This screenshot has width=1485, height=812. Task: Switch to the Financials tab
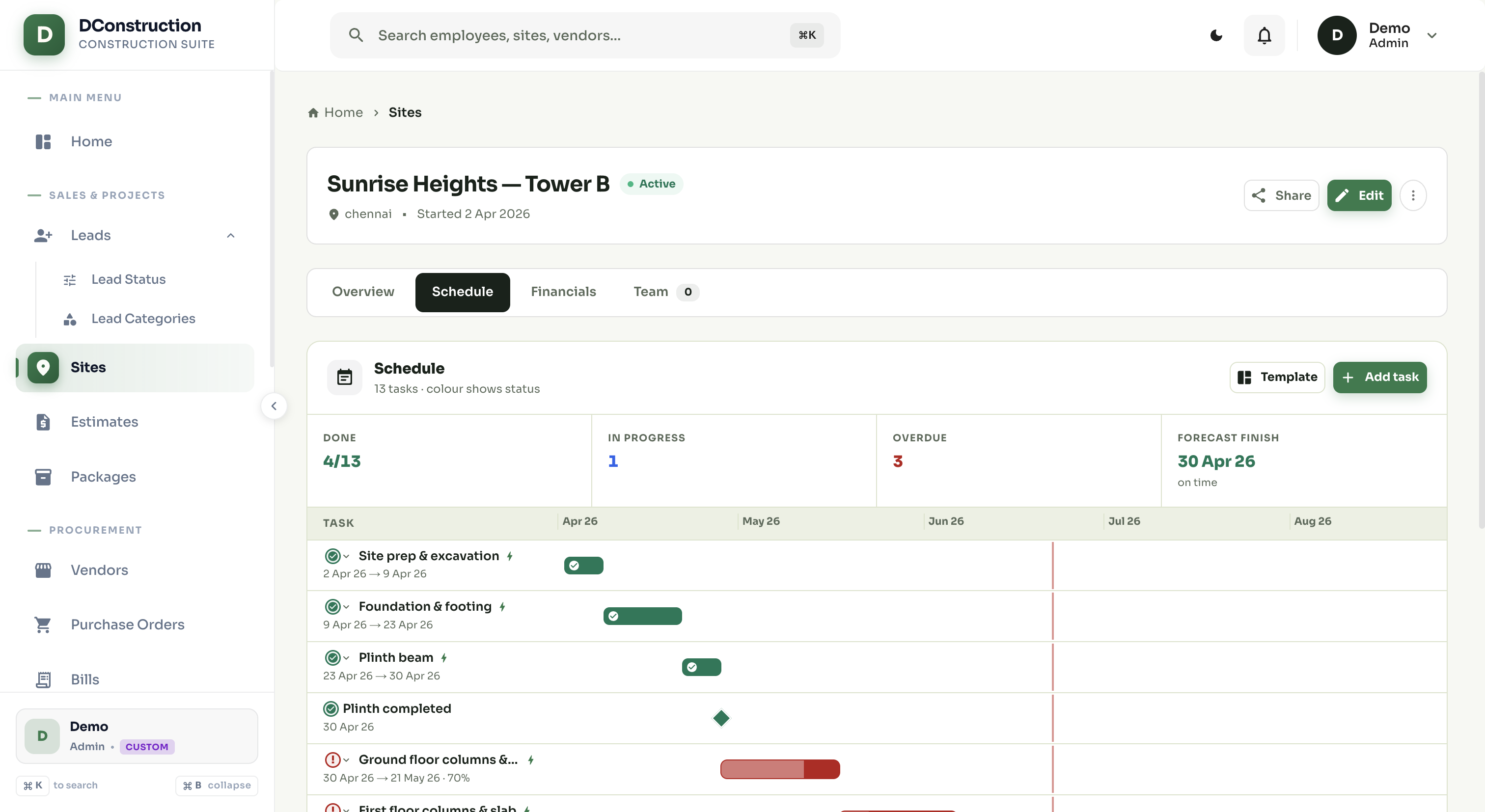(x=563, y=292)
